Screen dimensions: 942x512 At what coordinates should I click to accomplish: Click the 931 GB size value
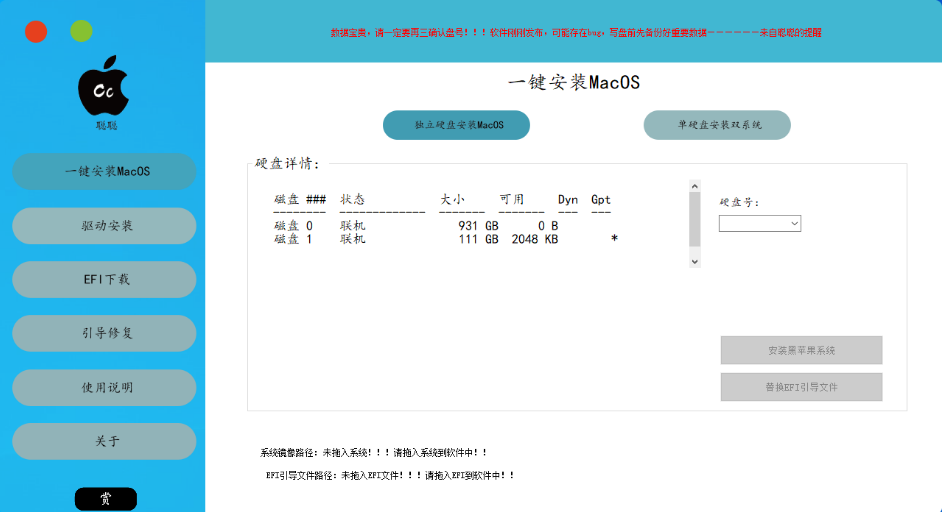pos(478,226)
